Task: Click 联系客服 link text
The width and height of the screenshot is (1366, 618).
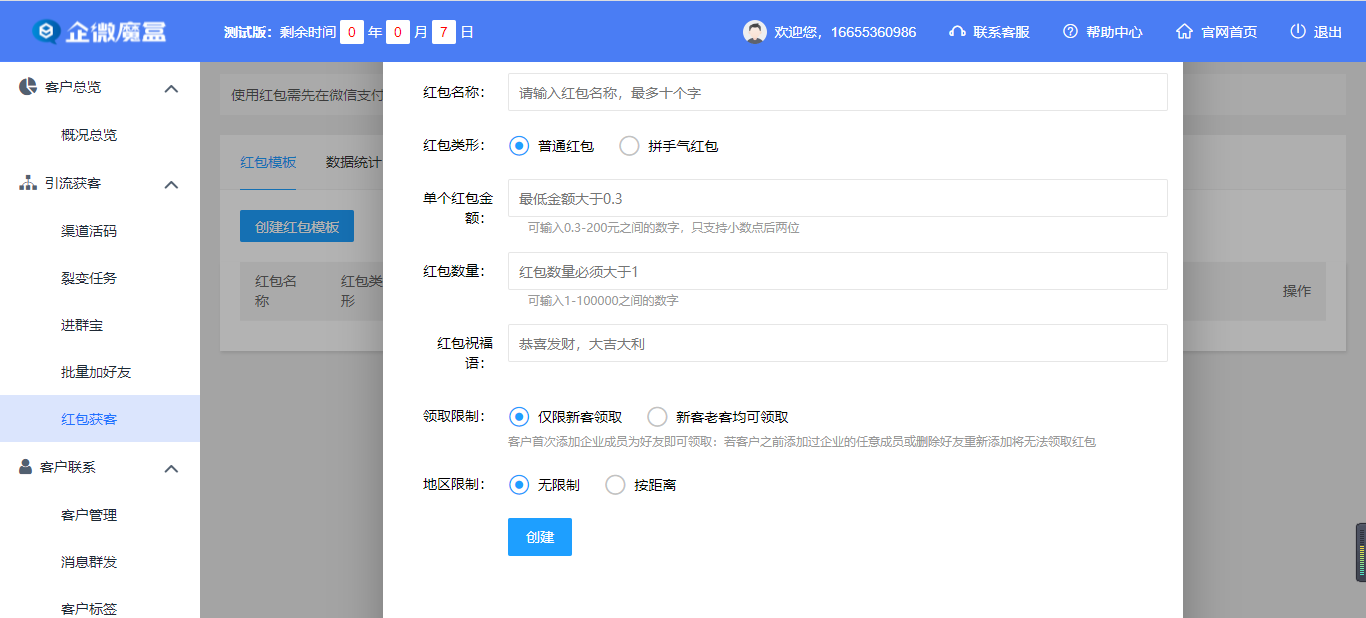Action: (x=1001, y=32)
